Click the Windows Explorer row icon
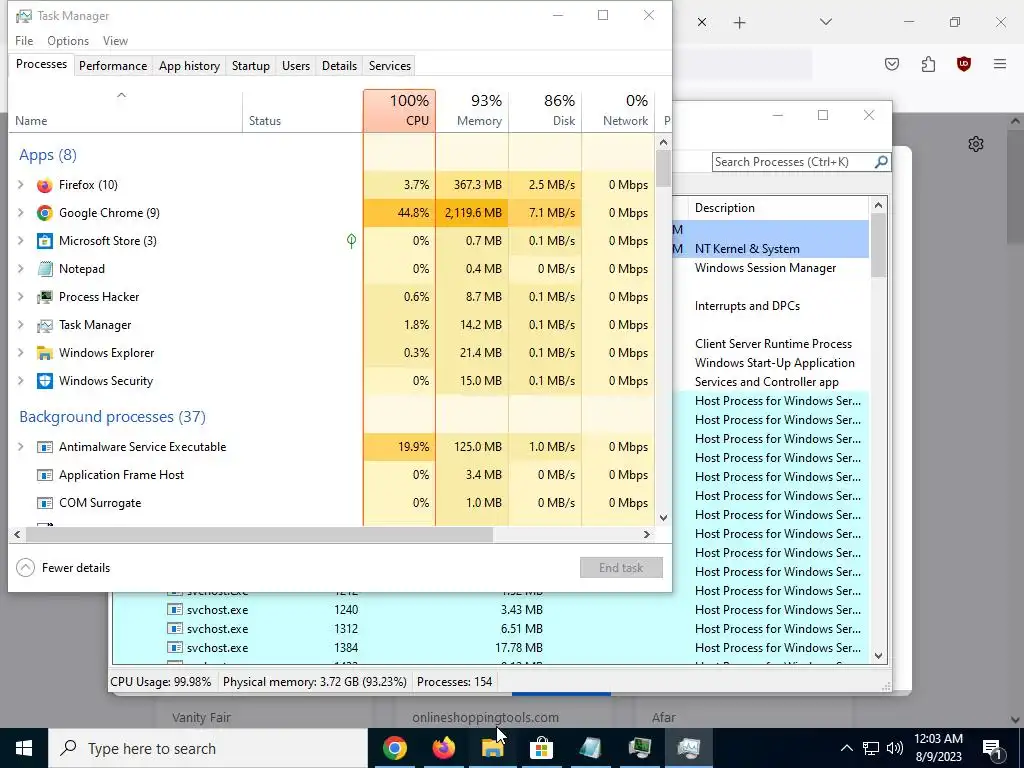 click(44, 353)
